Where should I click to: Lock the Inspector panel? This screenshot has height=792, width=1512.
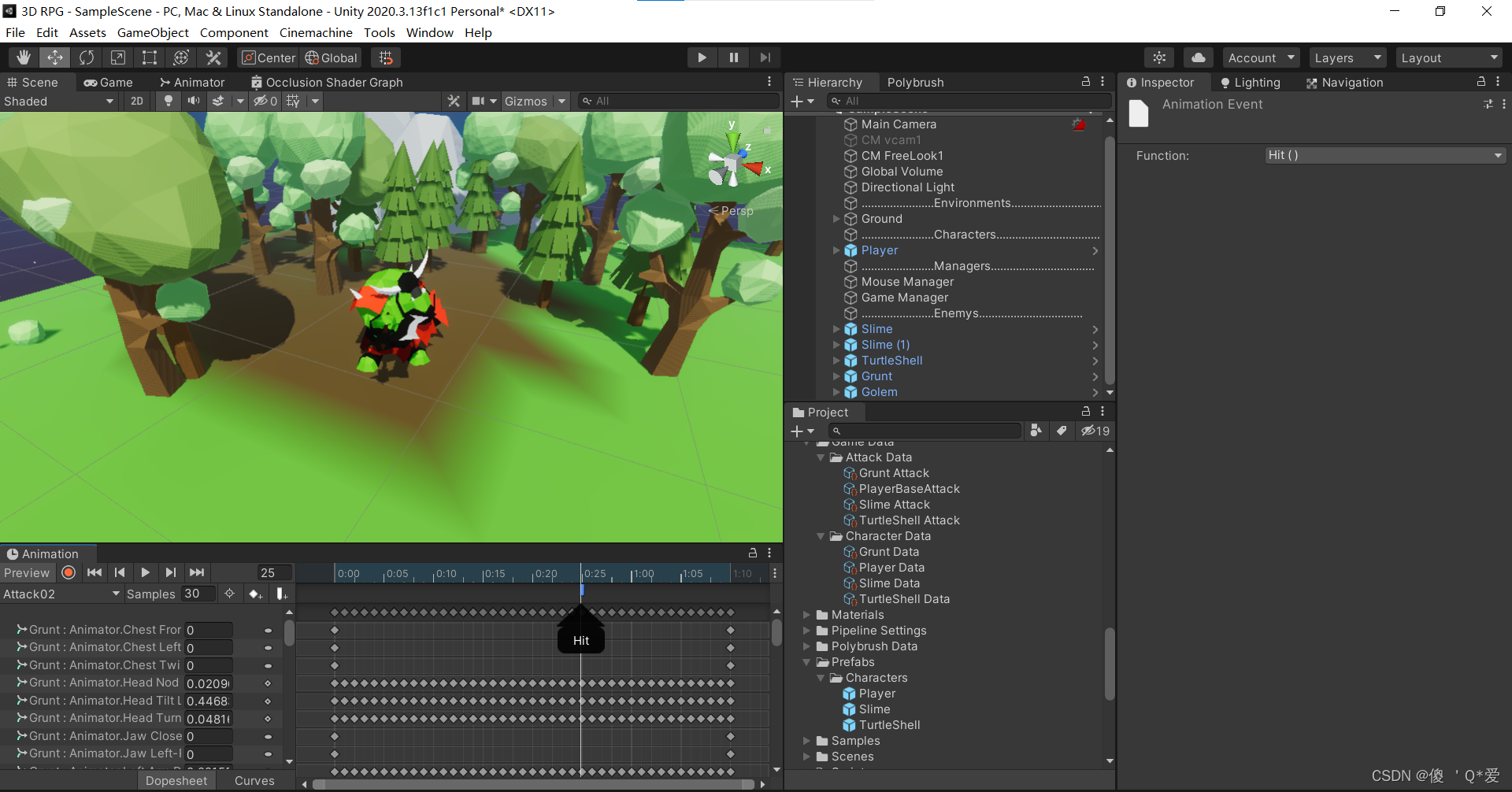point(1480,81)
